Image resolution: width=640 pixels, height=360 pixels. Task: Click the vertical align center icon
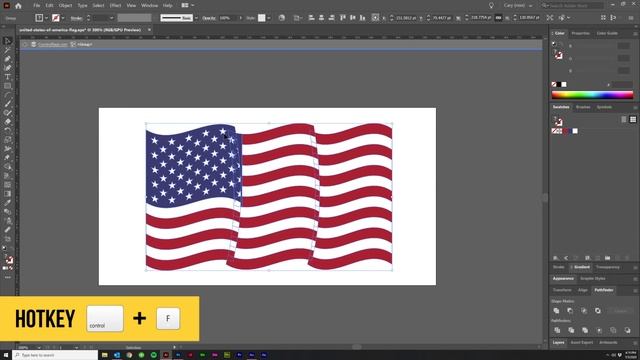point(353,18)
